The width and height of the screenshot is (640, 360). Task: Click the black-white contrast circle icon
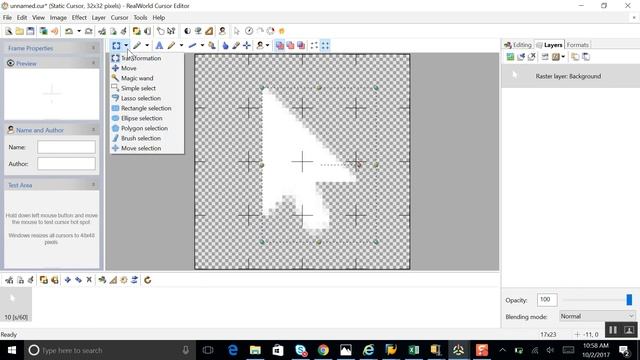pos(187,31)
